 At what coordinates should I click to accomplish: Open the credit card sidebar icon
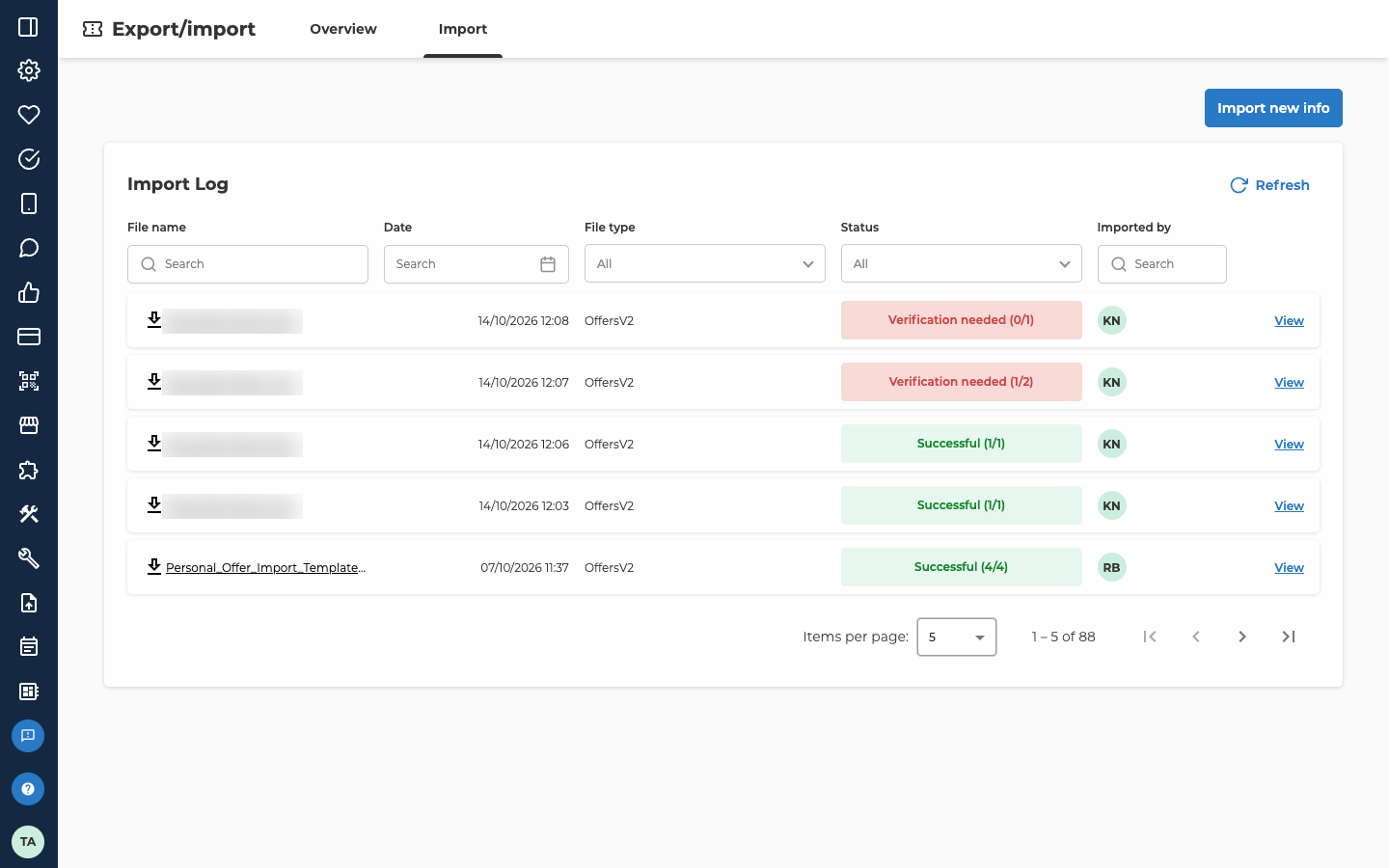pos(28,337)
